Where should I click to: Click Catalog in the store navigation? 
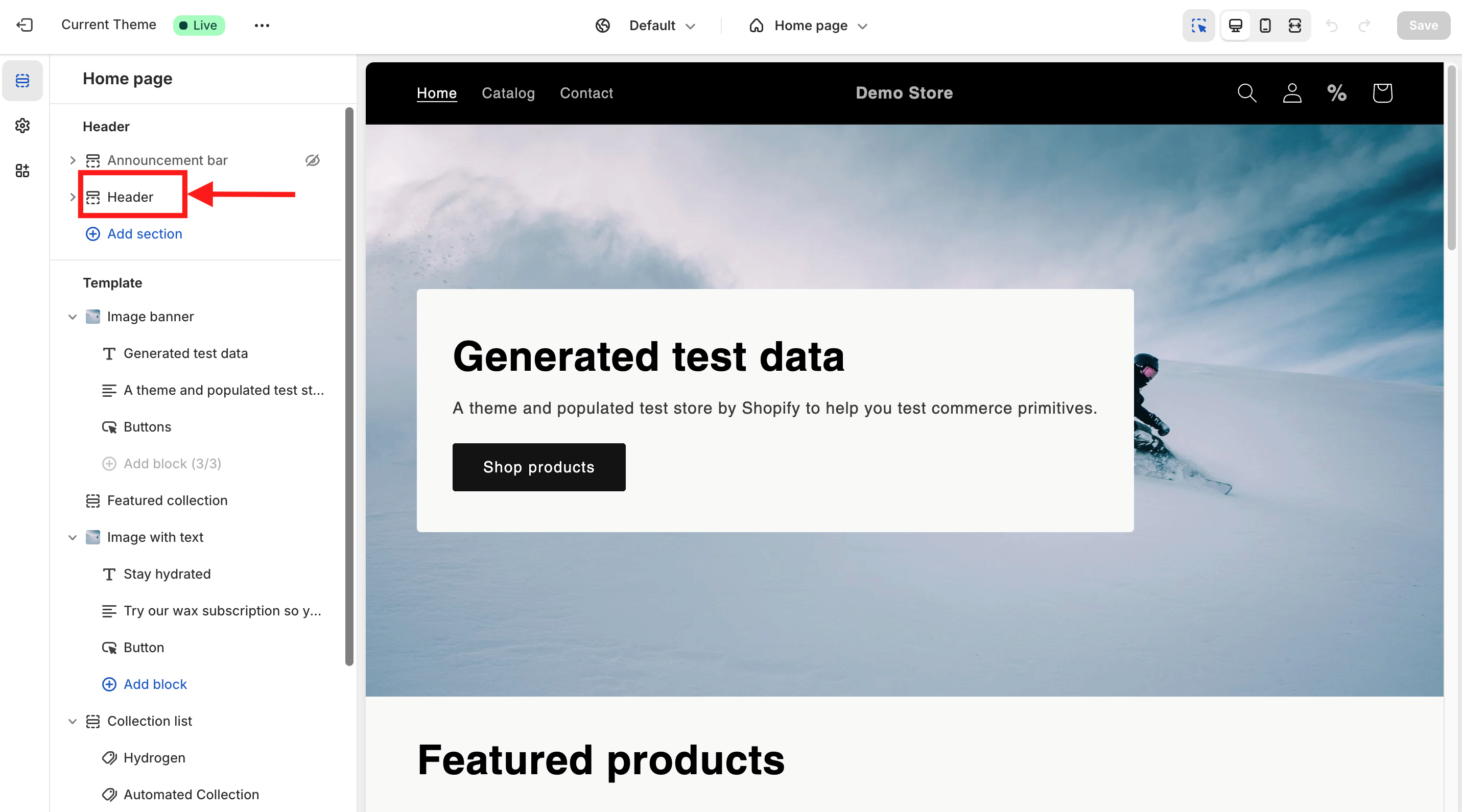pyautogui.click(x=508, y=93)
